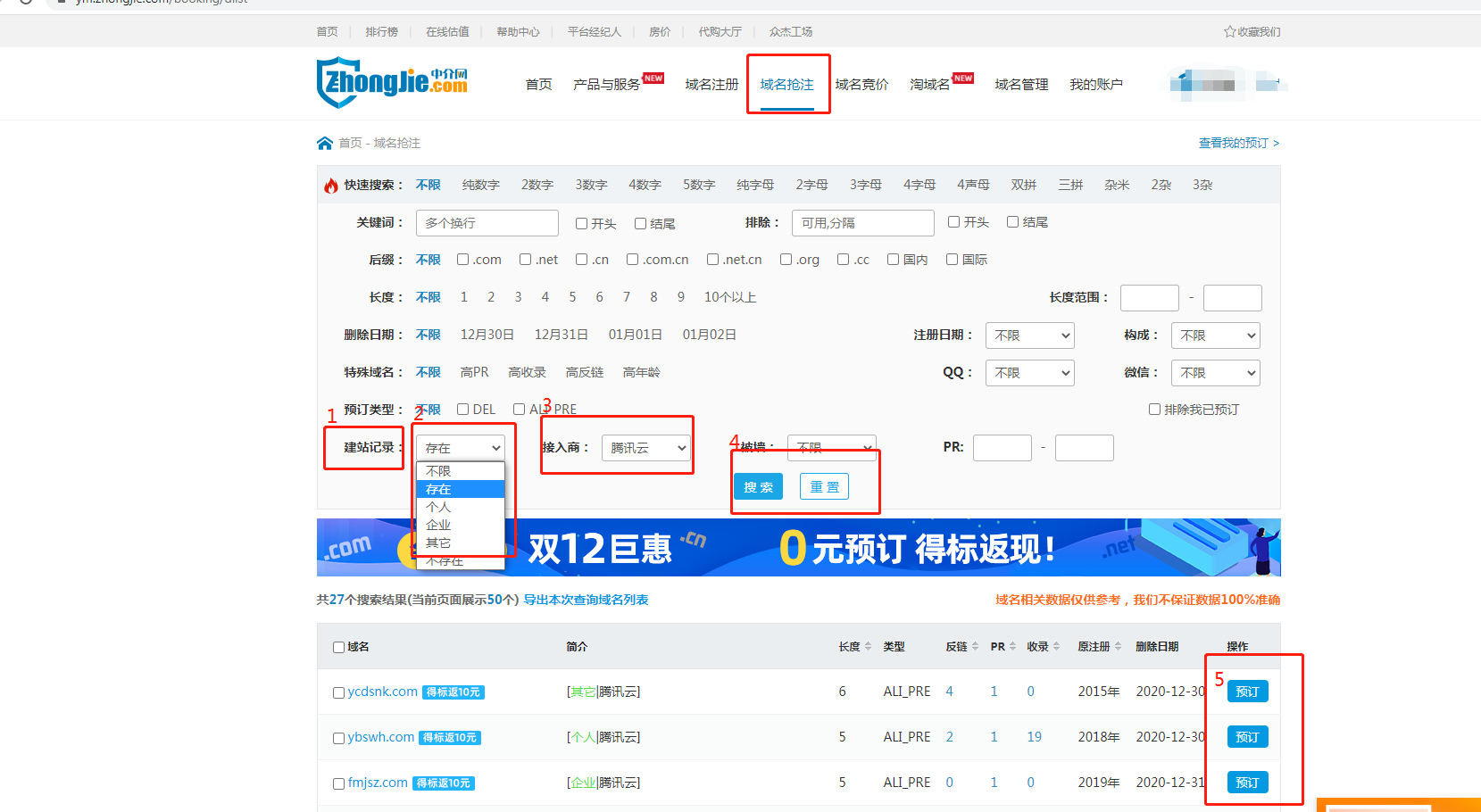Open the 接入商 腾讯云 dropdown
This screenshot has width=1481, height=812.
tap(646, 448)
